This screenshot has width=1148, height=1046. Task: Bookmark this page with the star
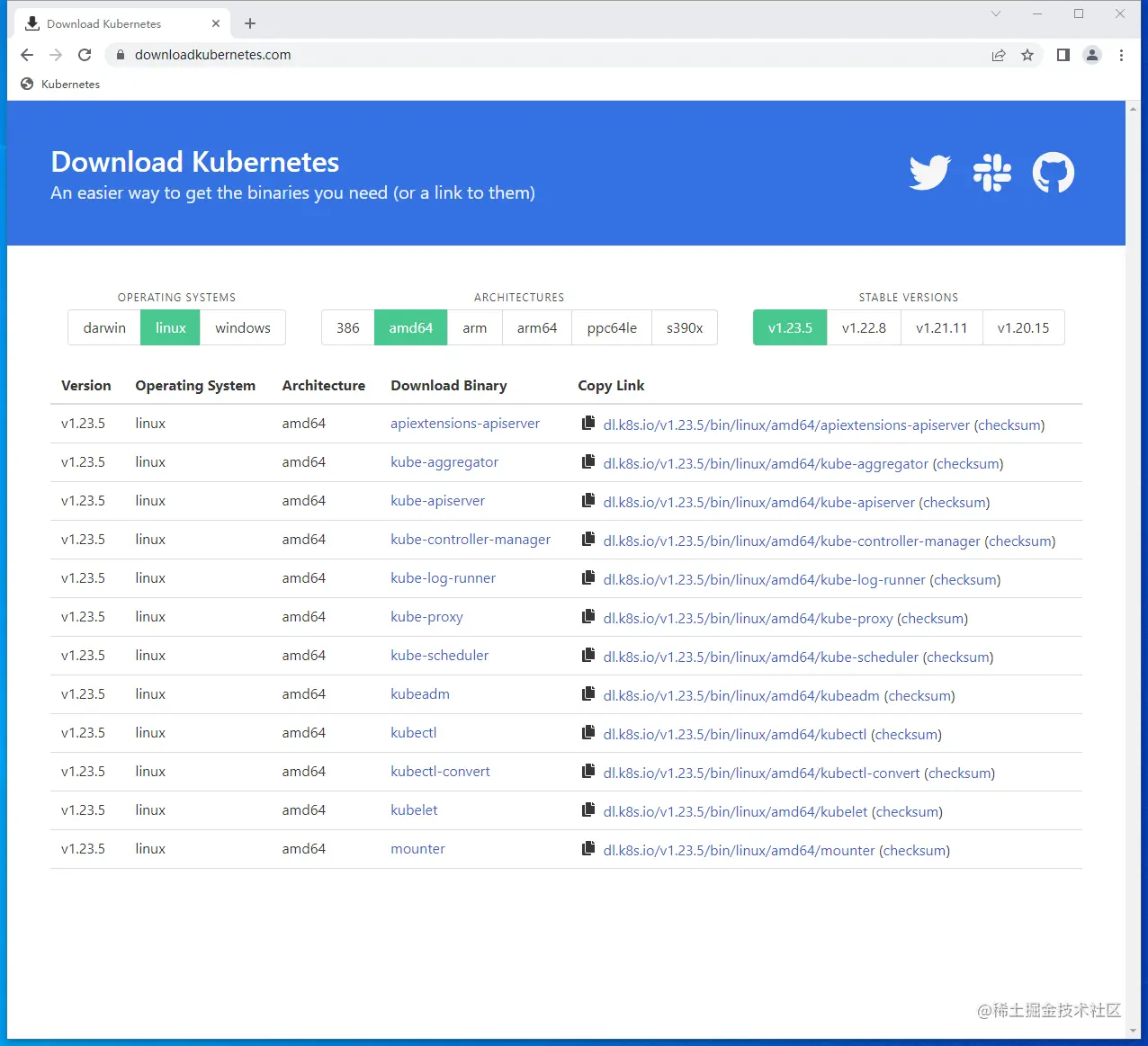pyautogui.click(x=1027, y=55)
